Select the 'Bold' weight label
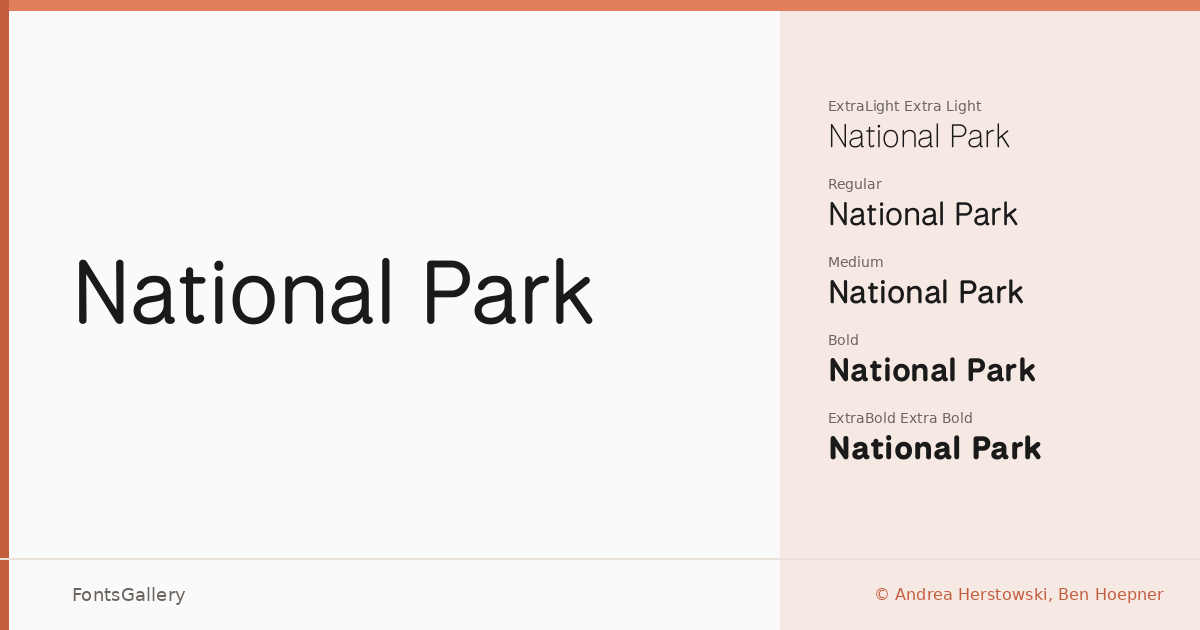The width and height of the screenshot is (1200, 630). [x=843, y=340]
